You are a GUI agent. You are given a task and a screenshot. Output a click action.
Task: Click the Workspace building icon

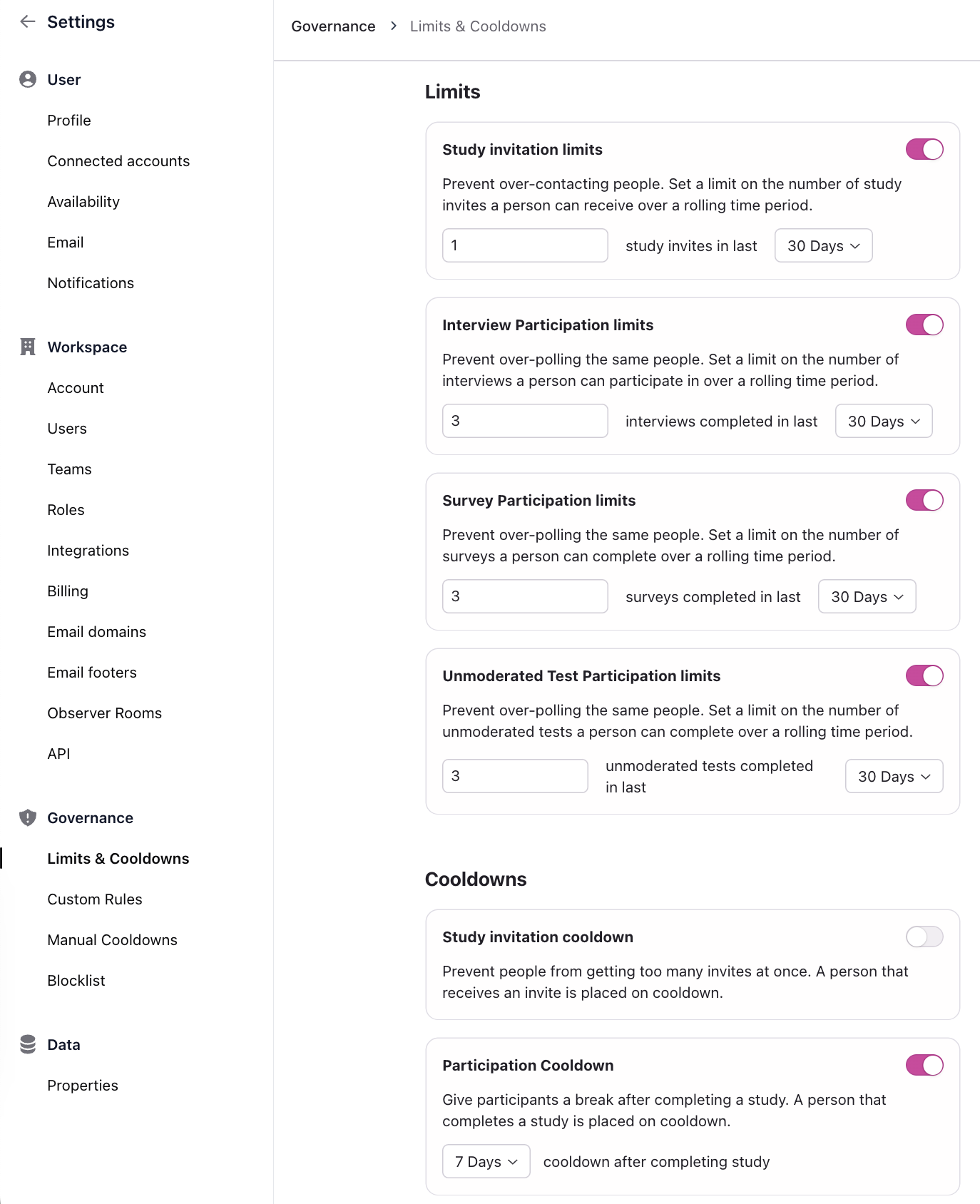28,347
